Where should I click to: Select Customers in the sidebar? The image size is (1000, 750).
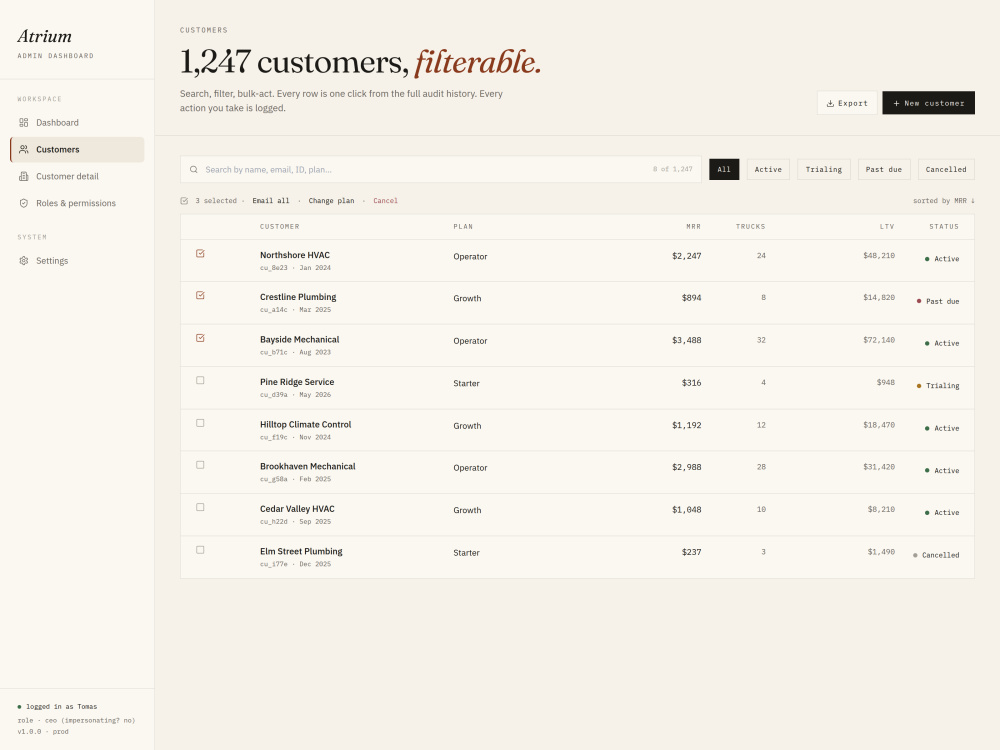[77, 149]
